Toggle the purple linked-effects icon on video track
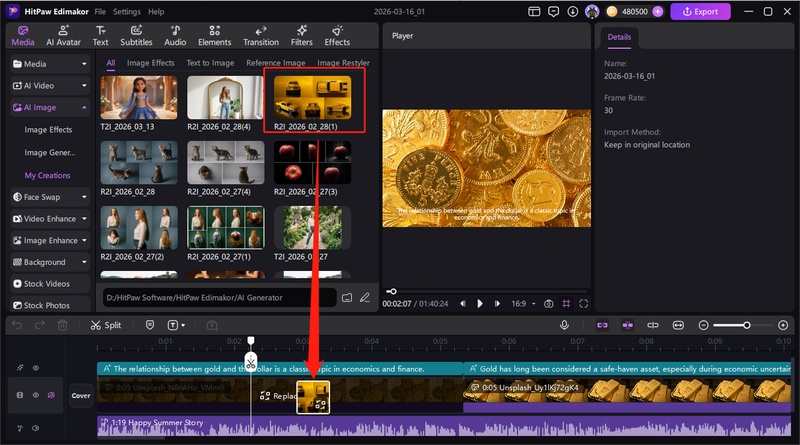The width and height of the screenshot is (800, 445). 51,395
